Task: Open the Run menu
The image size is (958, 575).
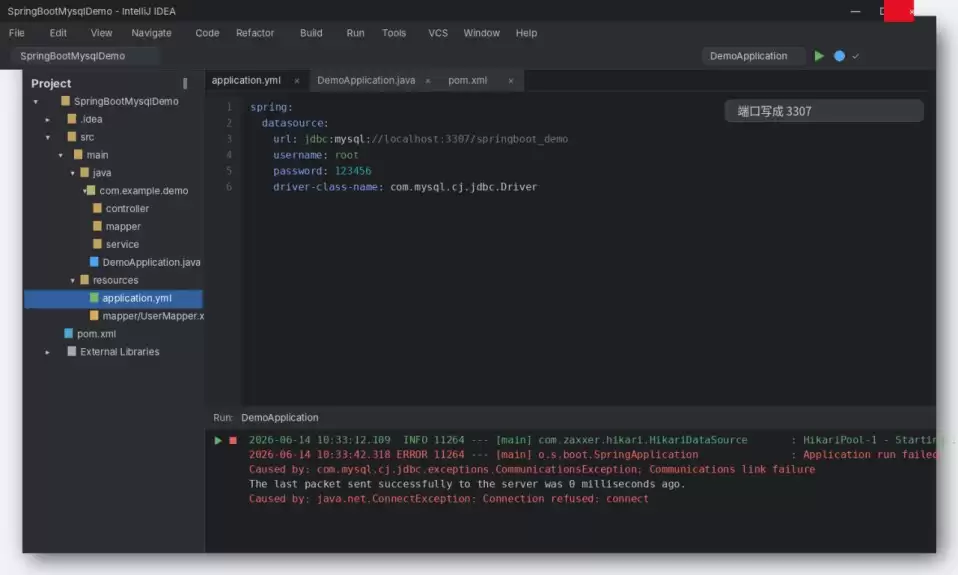Action: pyautogui.click(x=355, y=33)
